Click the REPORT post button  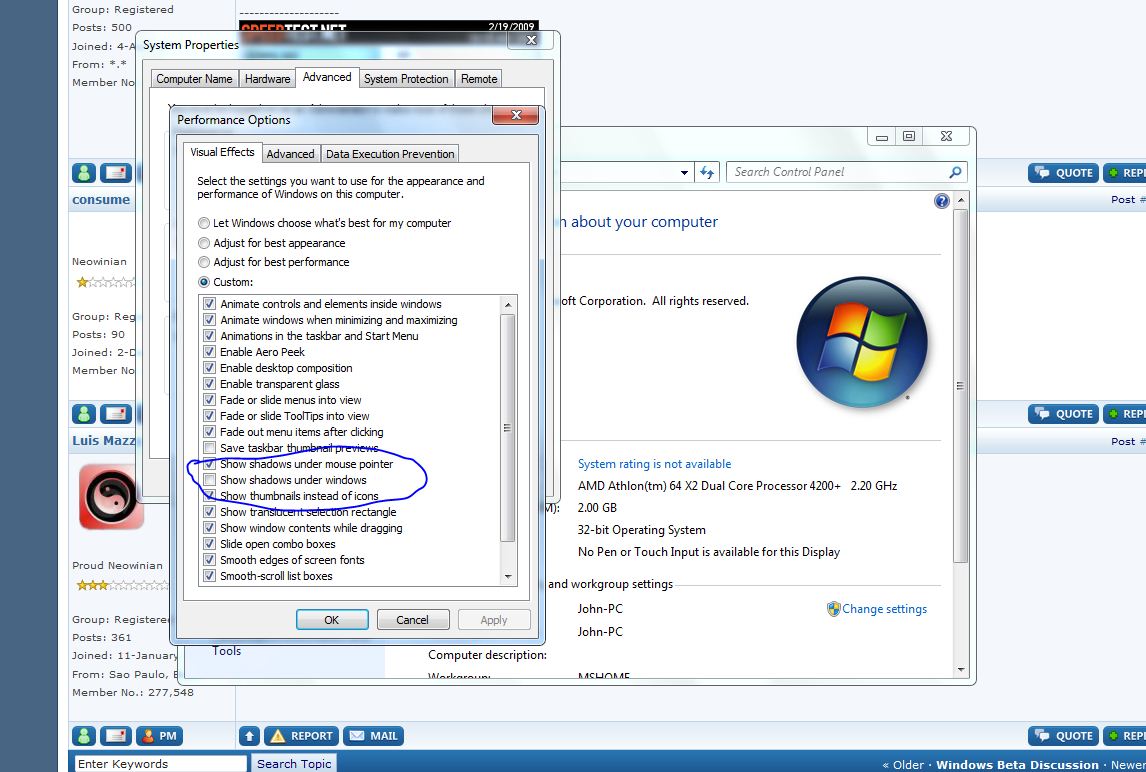coord(303,736)
